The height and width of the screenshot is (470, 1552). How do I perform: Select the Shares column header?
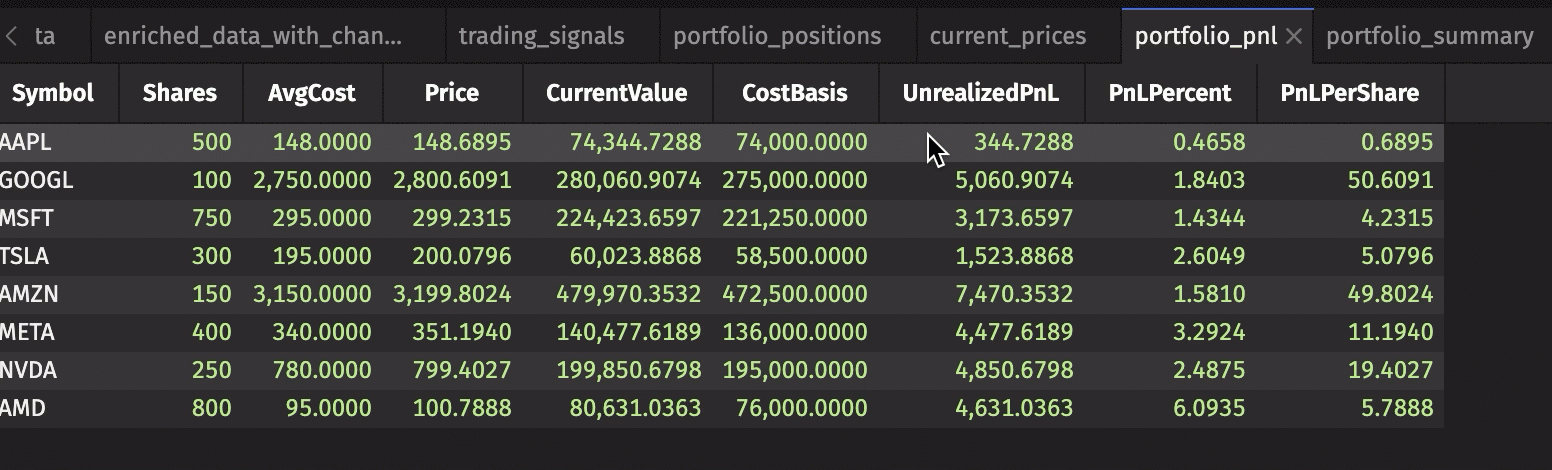180,93
